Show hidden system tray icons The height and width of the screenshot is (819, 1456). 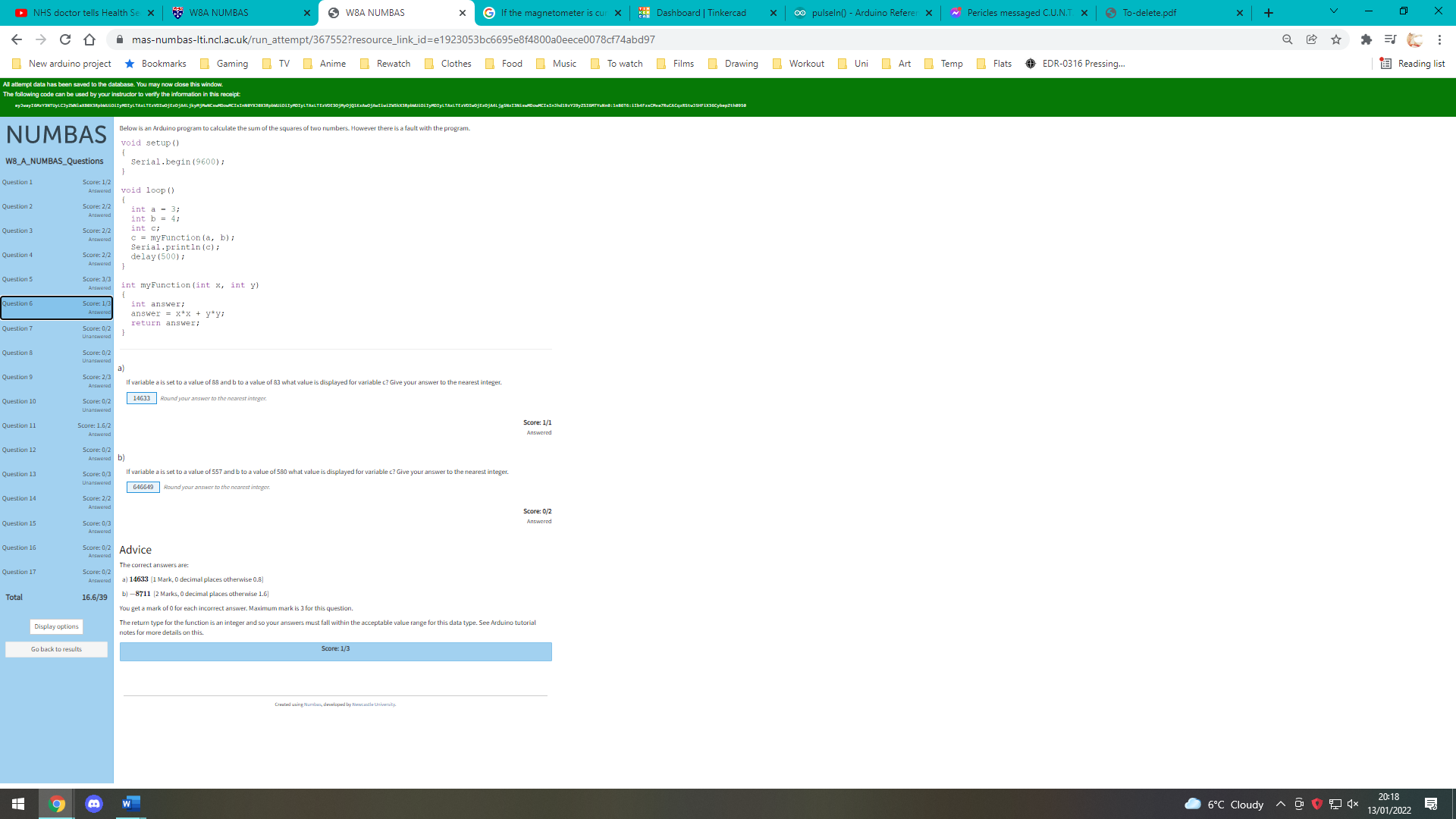1281,804
